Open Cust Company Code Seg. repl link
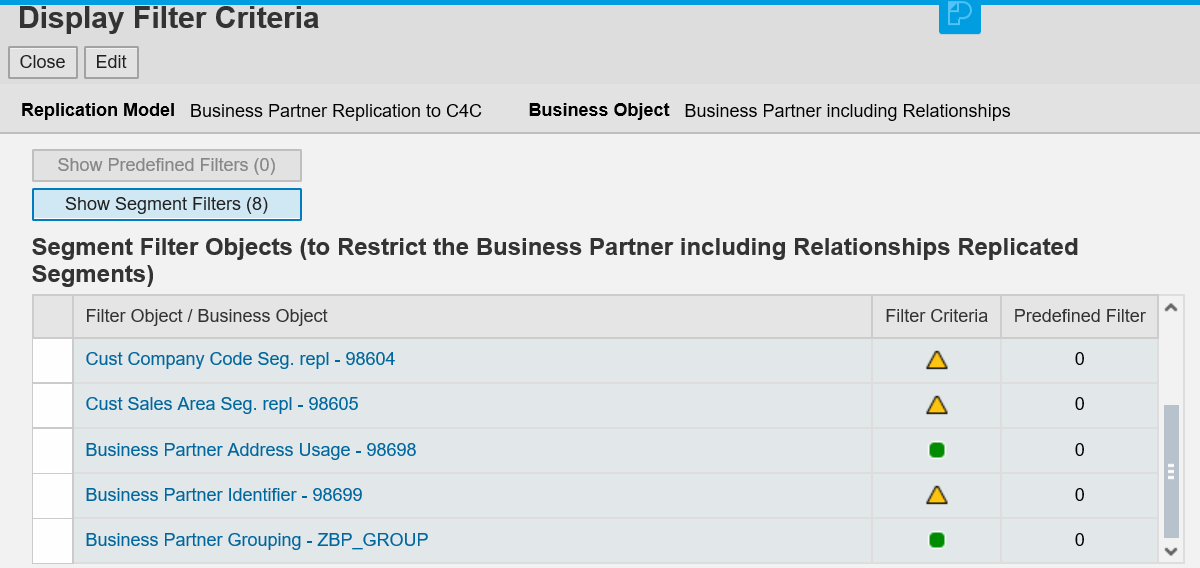Image resolution: width=1200 pixels, height=568 pixels. 240,359
